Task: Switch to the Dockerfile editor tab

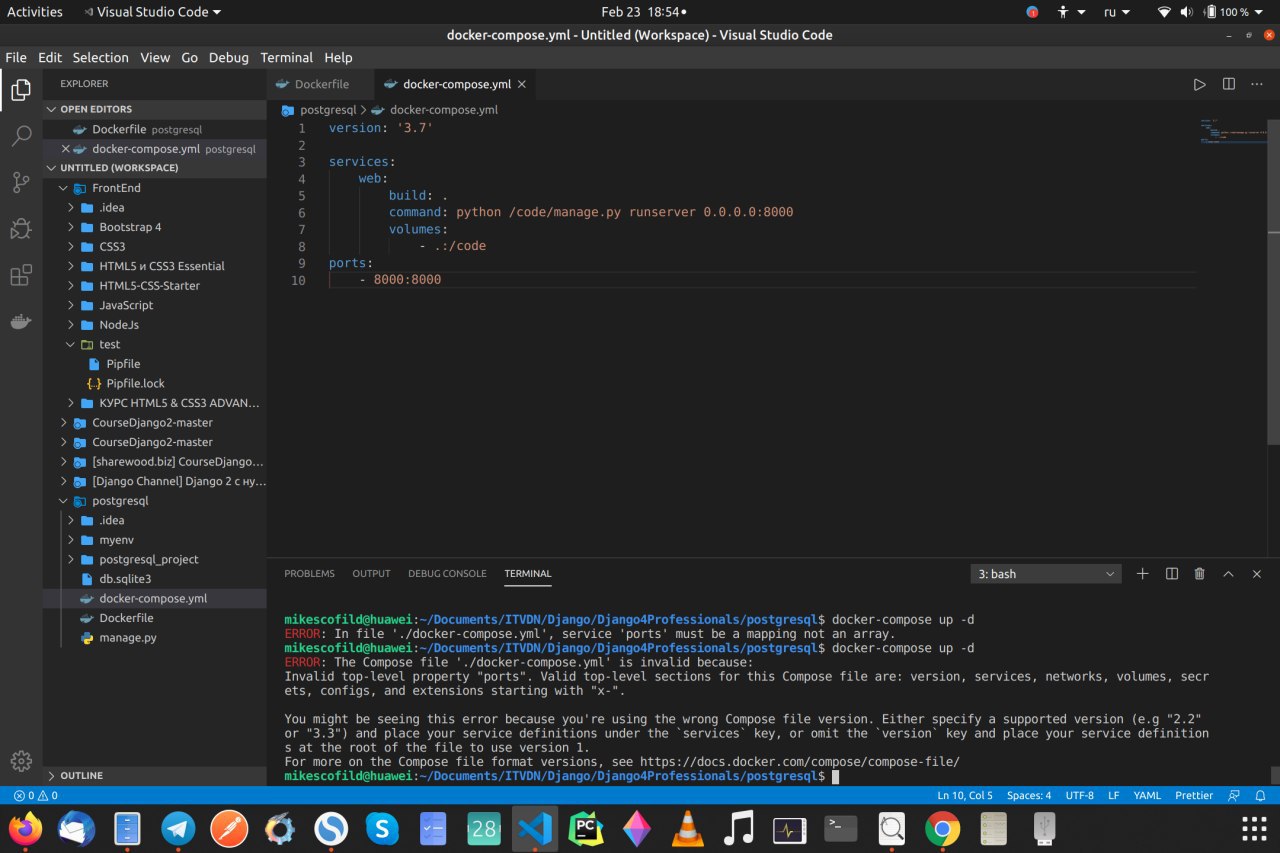Action: coord(321,84)
